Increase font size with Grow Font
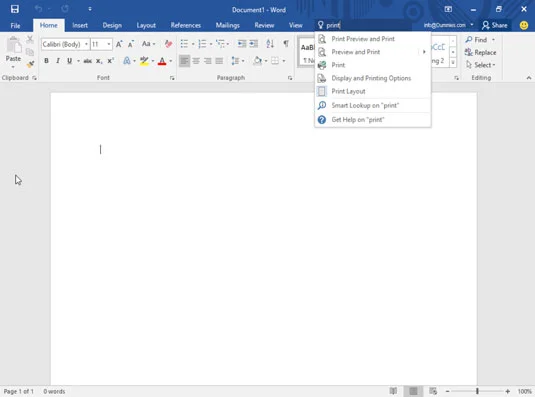 119,44
